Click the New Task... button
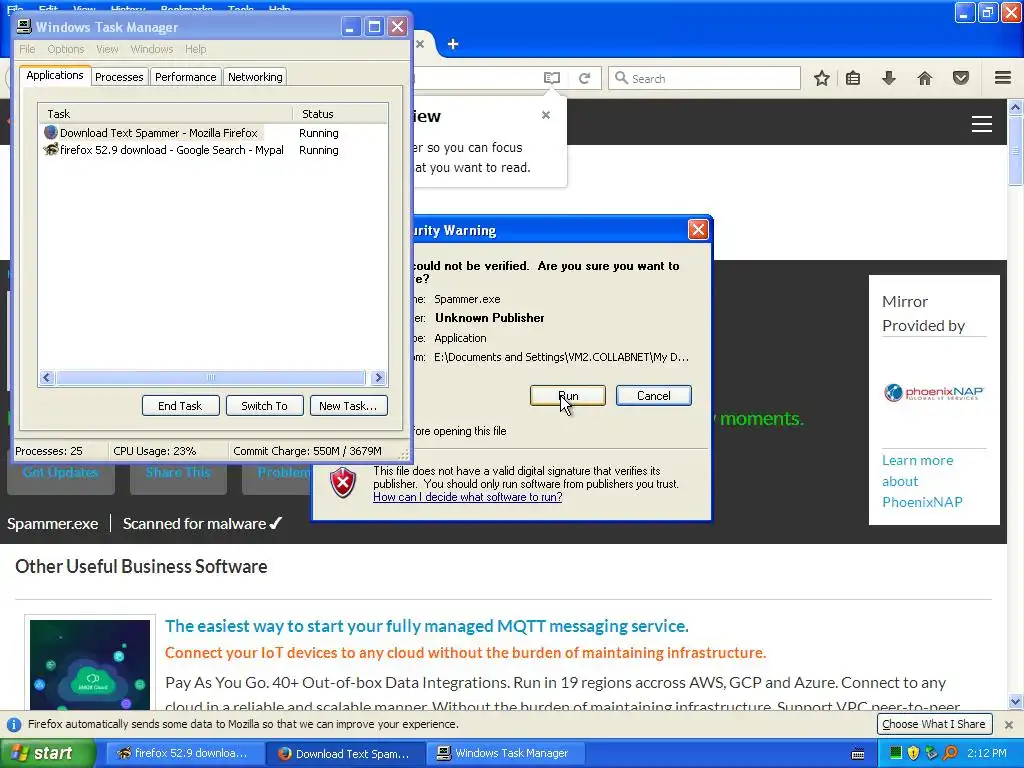The width and height of the screenshot is (1024, 768). coord(348,406)
